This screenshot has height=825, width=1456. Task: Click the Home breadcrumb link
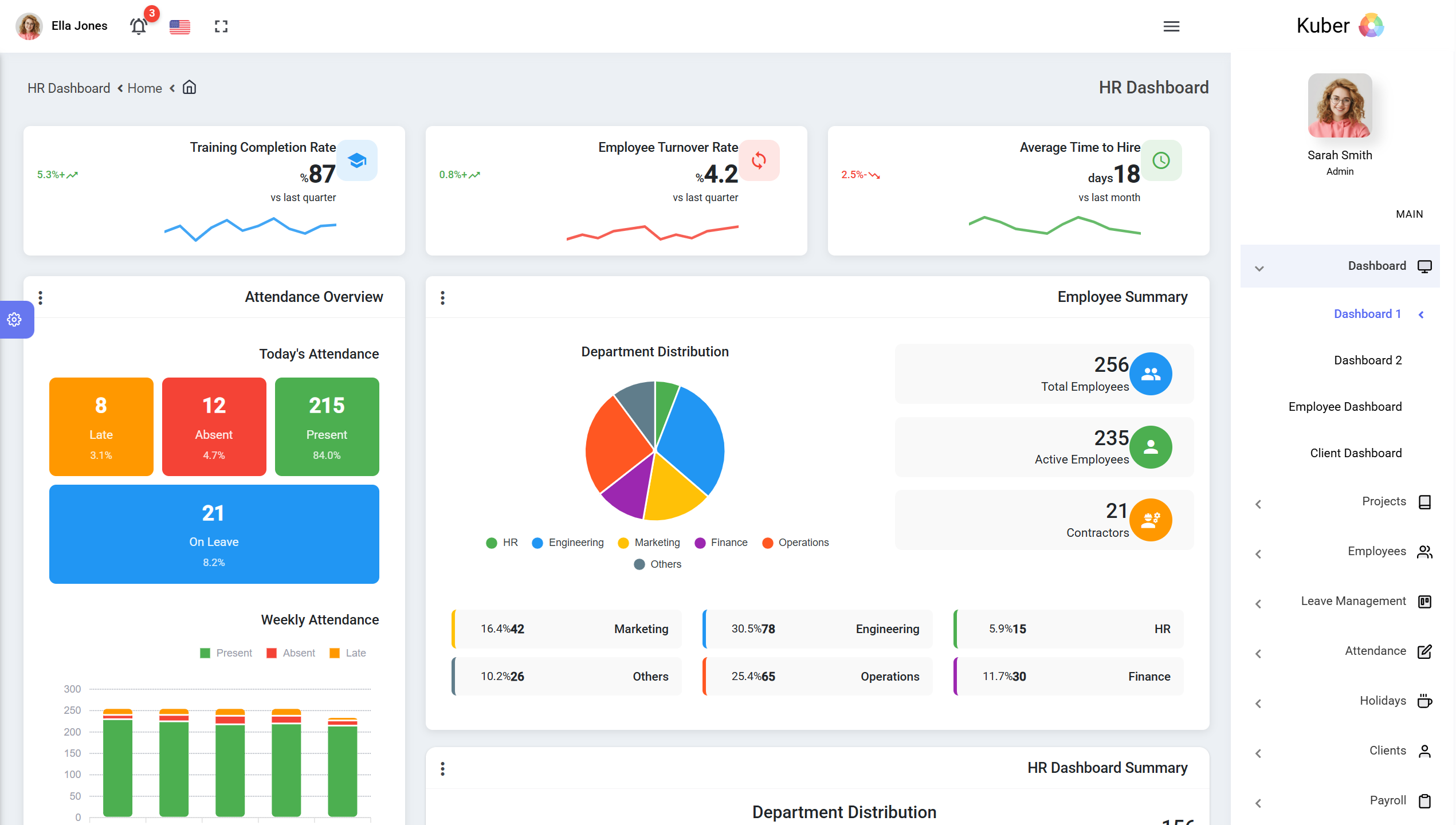pyautogui.click(x=144, y=88)
